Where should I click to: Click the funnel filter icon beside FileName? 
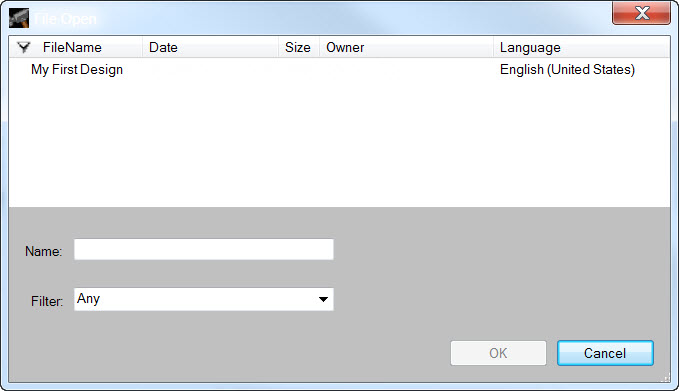click(x=24, y=47)
